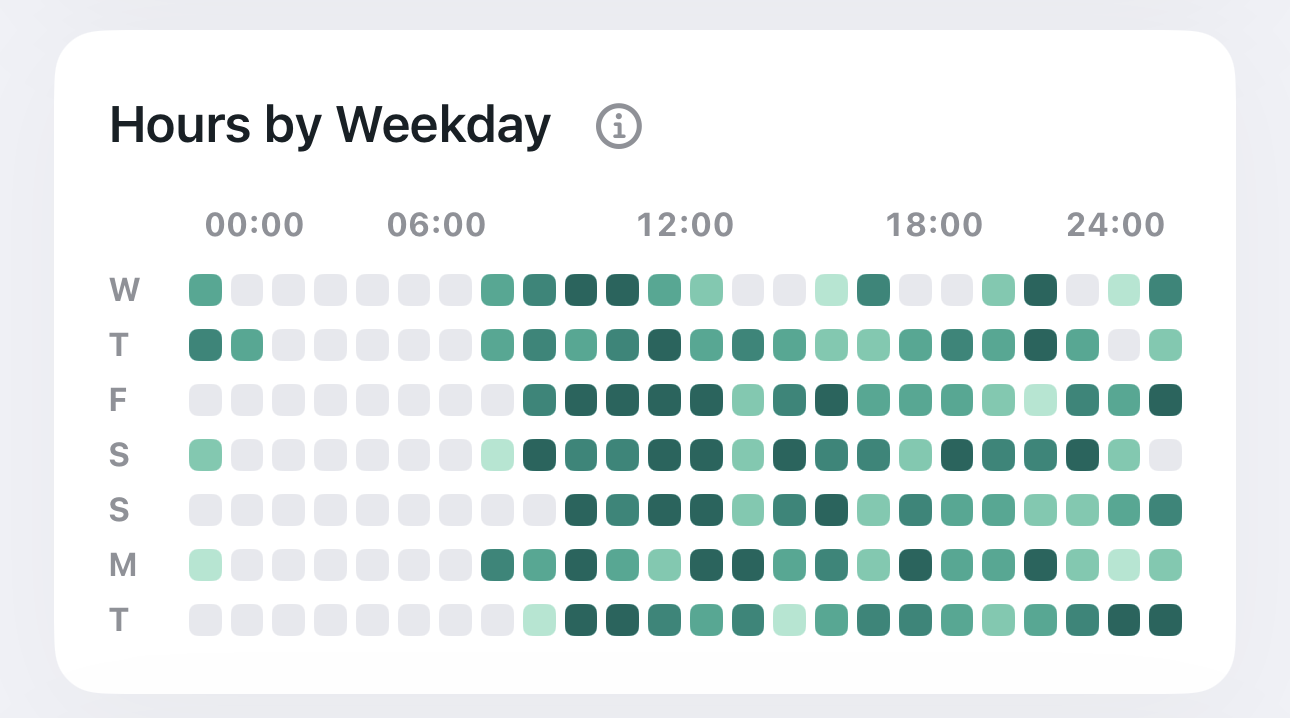Select the last cell in the W row
Screen dimensions: 1290x718
(1165, 290)
